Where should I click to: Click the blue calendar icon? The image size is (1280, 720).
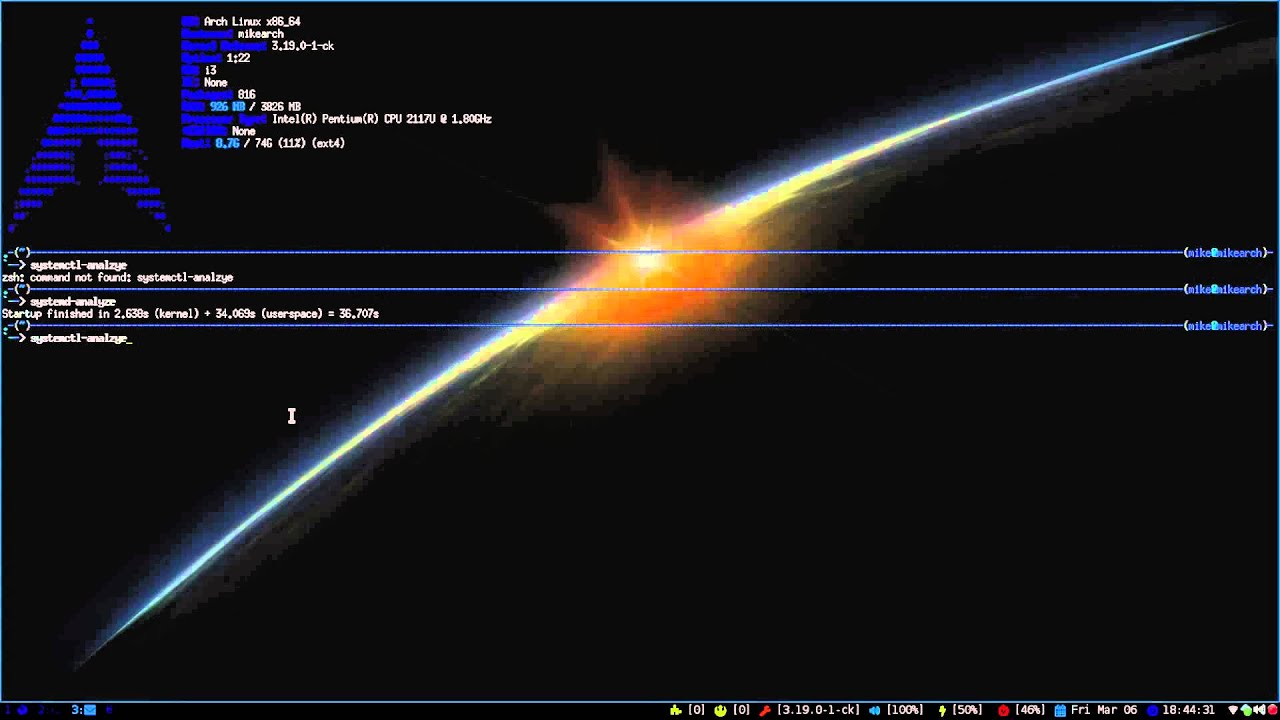[1060, 710]
